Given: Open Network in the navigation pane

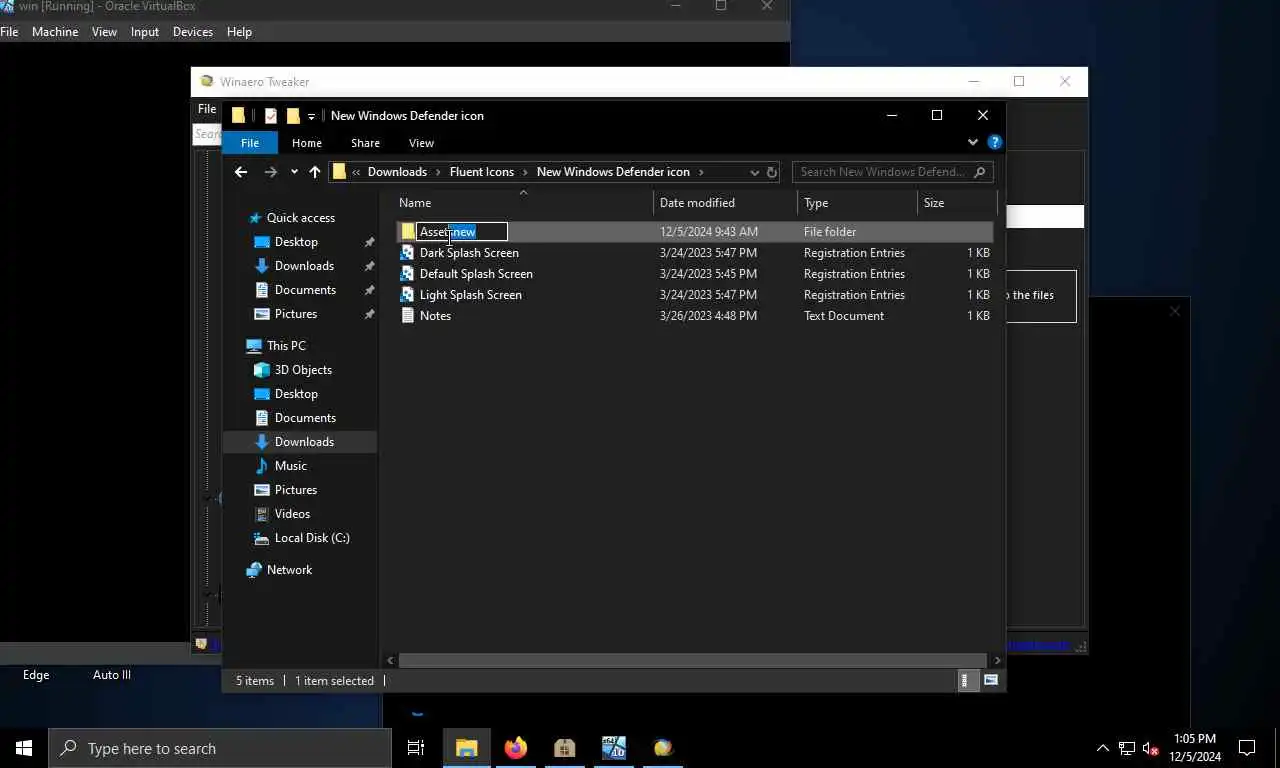Looking at the screenshot, I should pyautogui.click(x=289, y=570).
